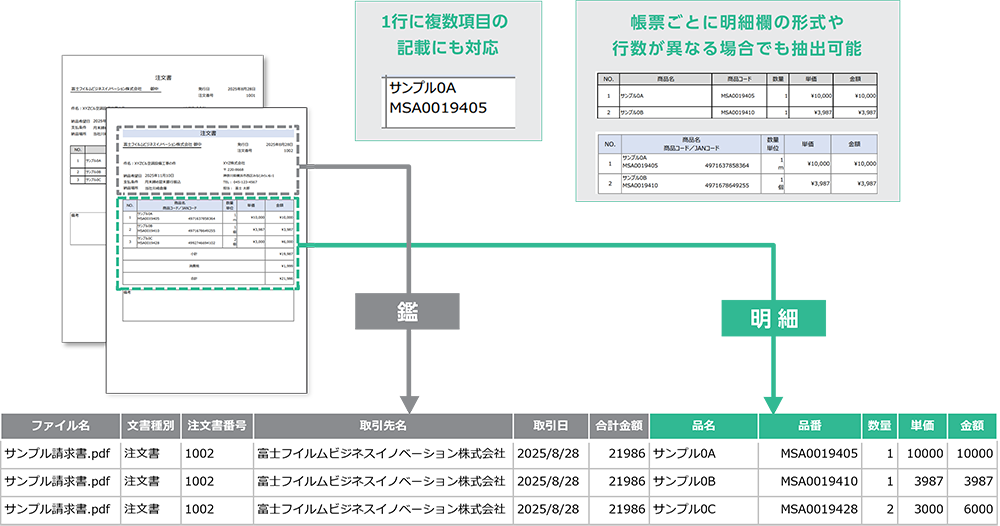Select the green 品番 column header

tap(810, 425)
